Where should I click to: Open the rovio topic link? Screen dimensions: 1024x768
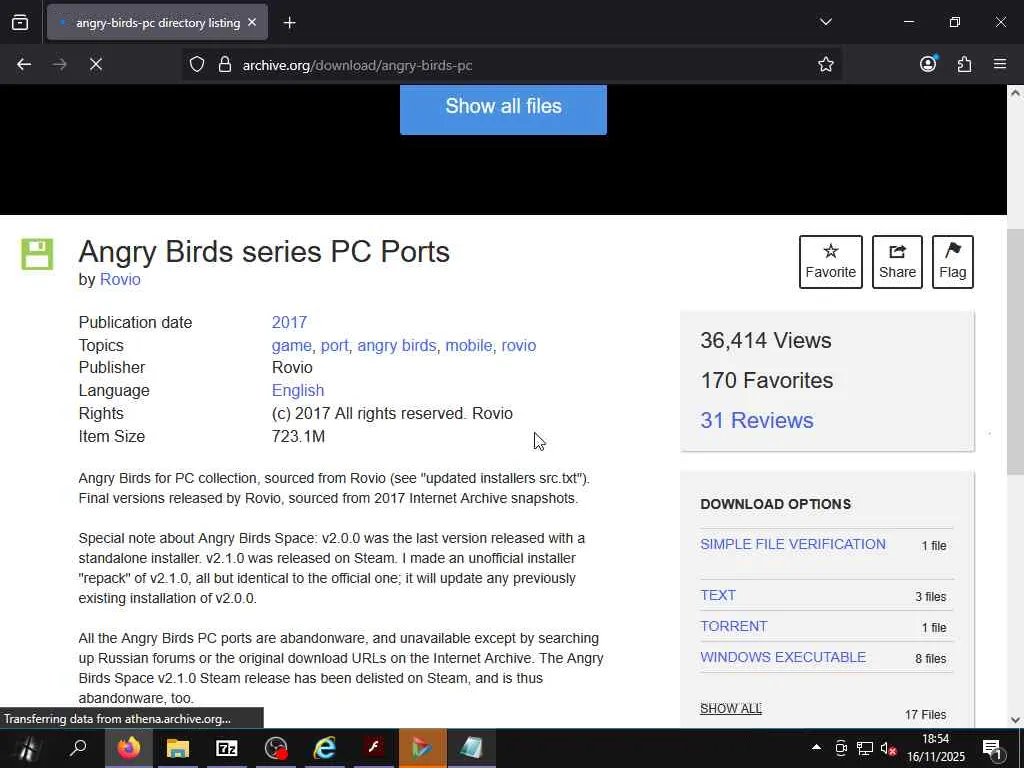pos(519,345)
